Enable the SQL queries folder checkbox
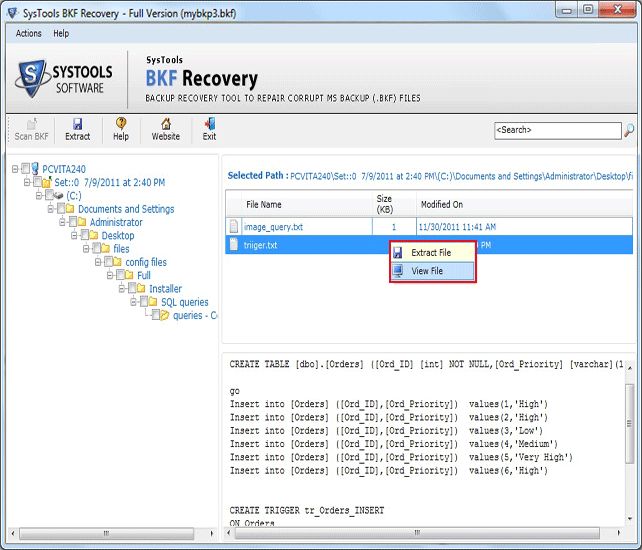The width and height of the screenshot is (642, 550). (142, 302)
